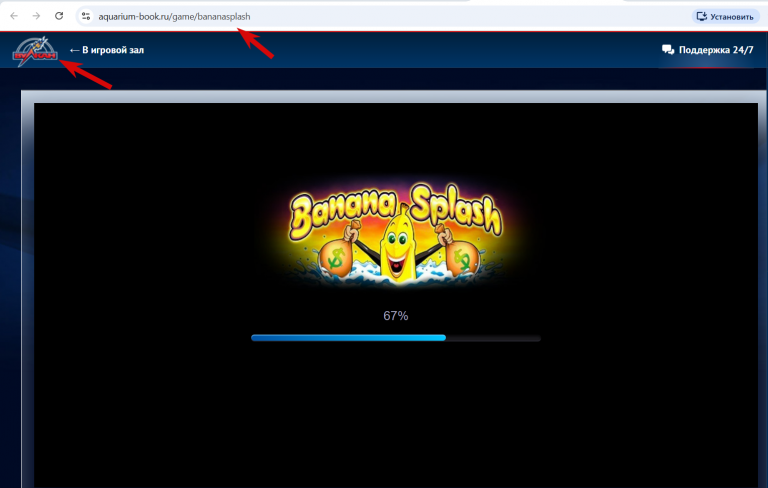Click the browser forward arrow
Image resolution: width=768 pixels, height=488 pixels.
tap(36, 16)
